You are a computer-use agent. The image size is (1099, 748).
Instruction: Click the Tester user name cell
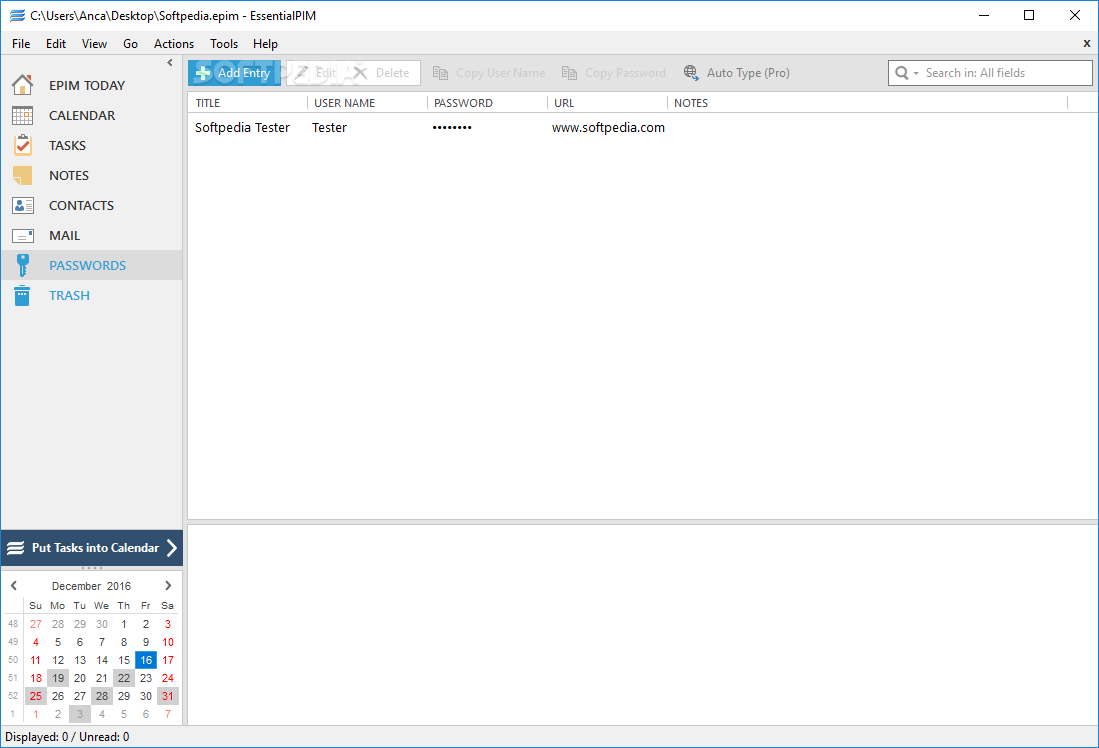point(329,128)
